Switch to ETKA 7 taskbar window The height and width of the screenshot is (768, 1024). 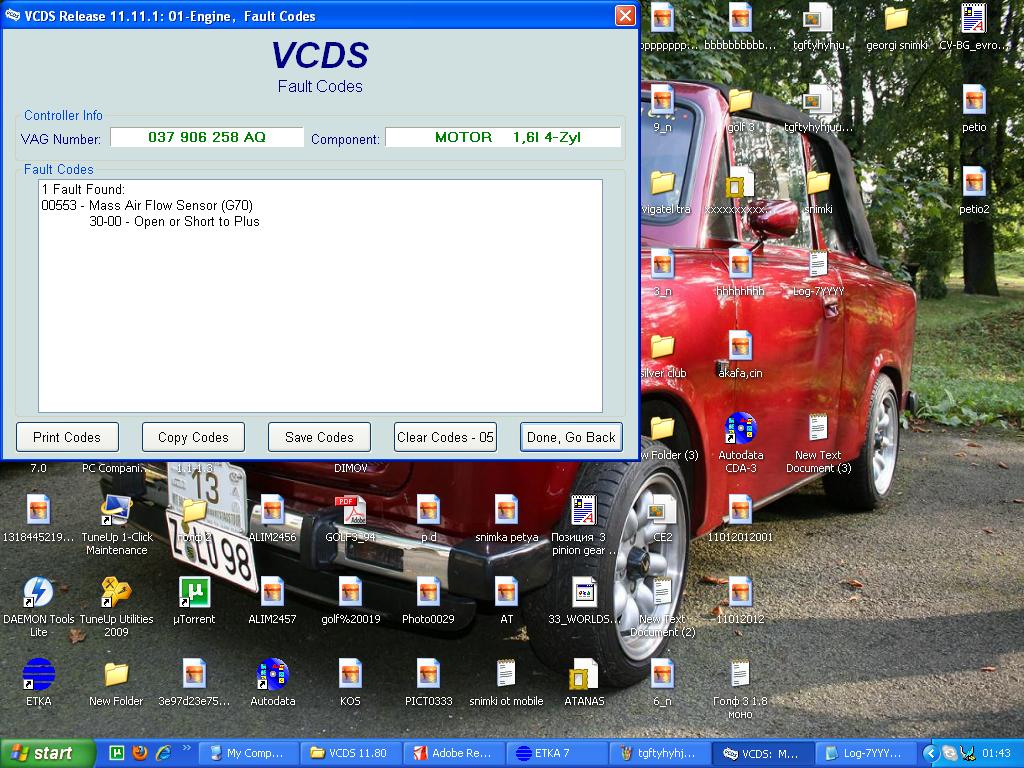click(555, 753)
